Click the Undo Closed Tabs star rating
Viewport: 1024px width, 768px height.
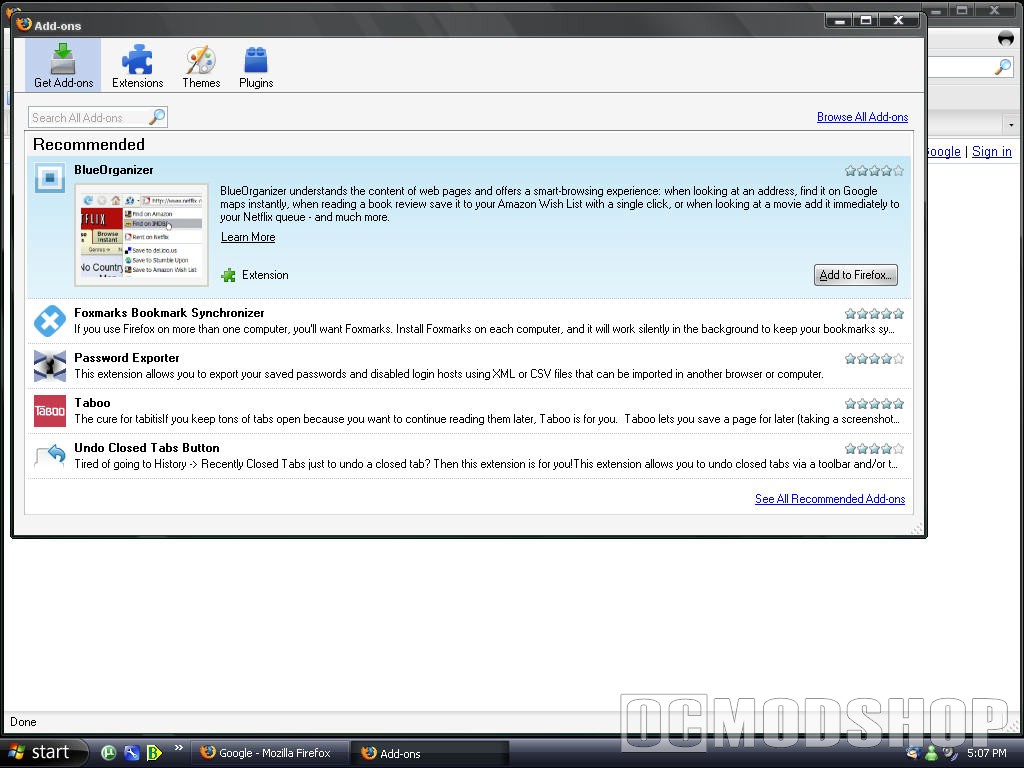pos(874,449)
